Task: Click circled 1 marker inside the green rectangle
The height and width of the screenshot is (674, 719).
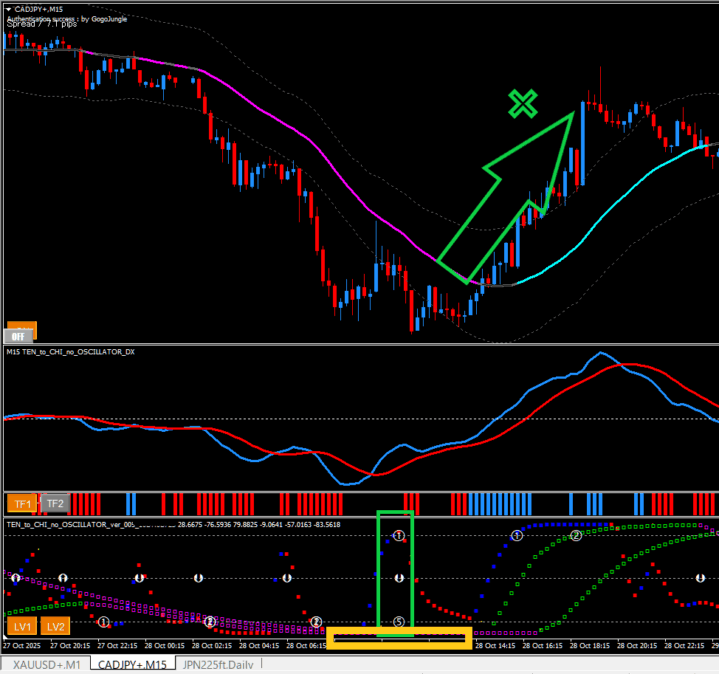Action: [x=398, y=537]
